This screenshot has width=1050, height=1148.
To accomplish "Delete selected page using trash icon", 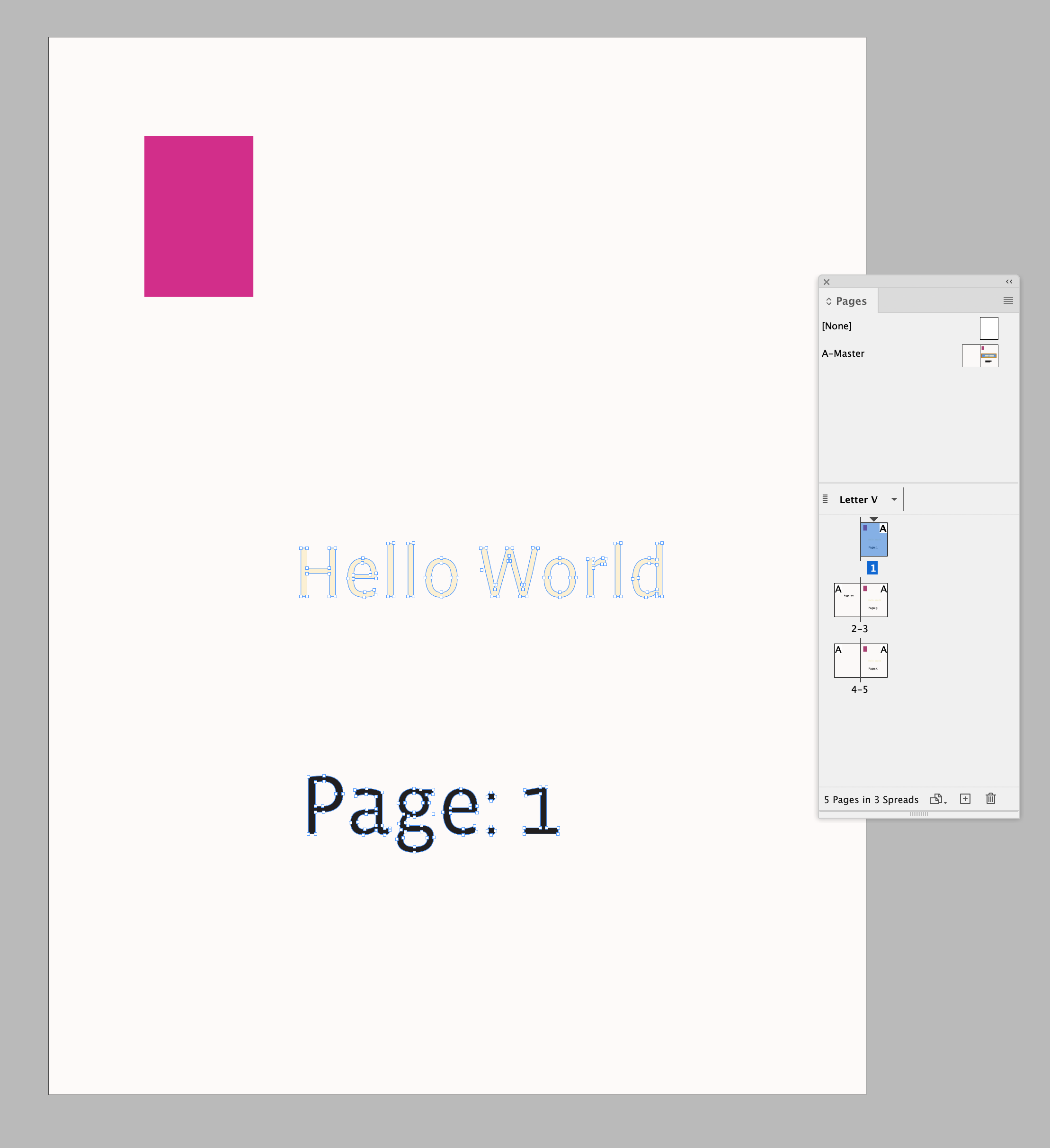I will (x=991, y=799).
